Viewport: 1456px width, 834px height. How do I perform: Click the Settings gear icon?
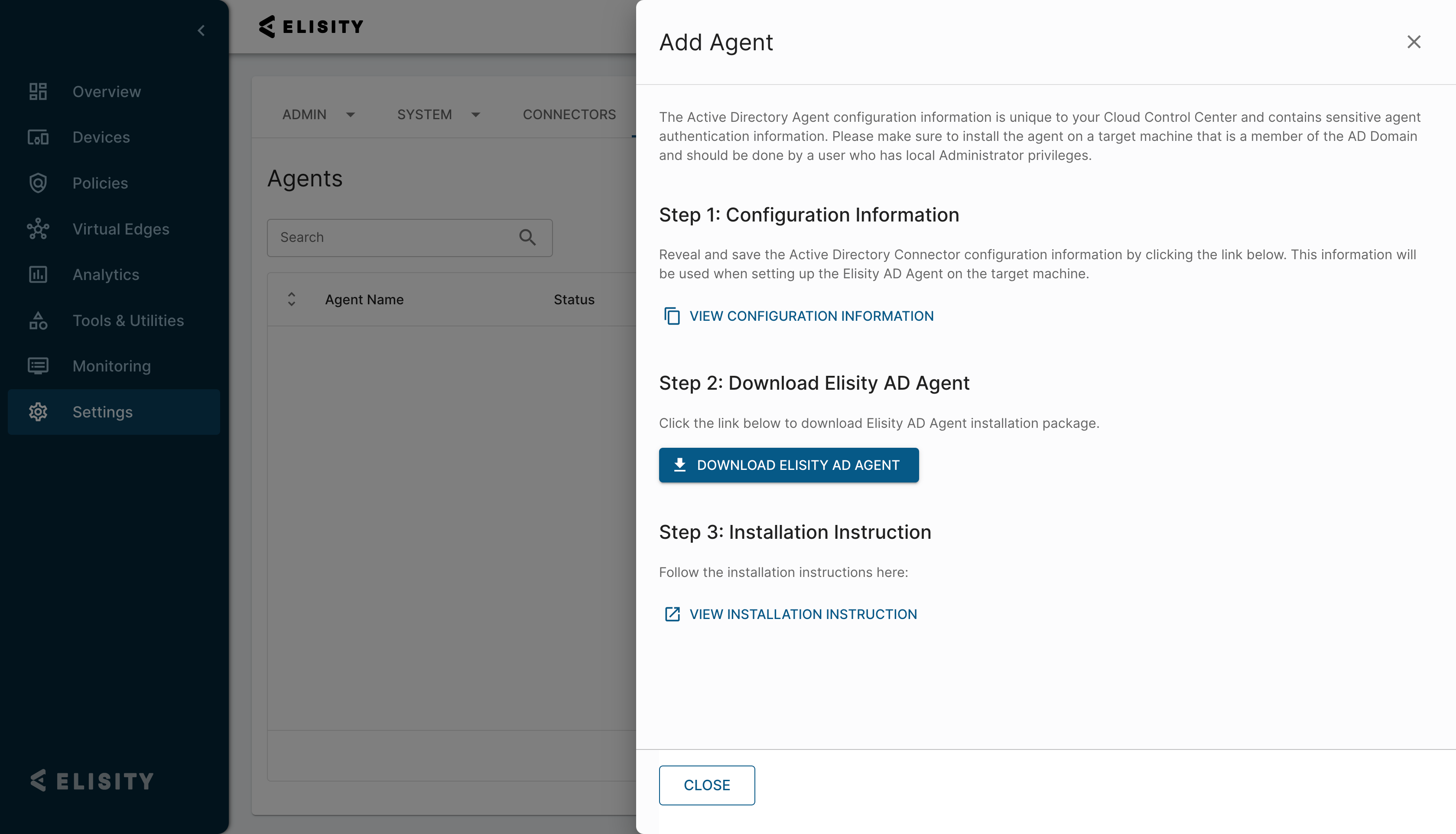pos(38,412)
